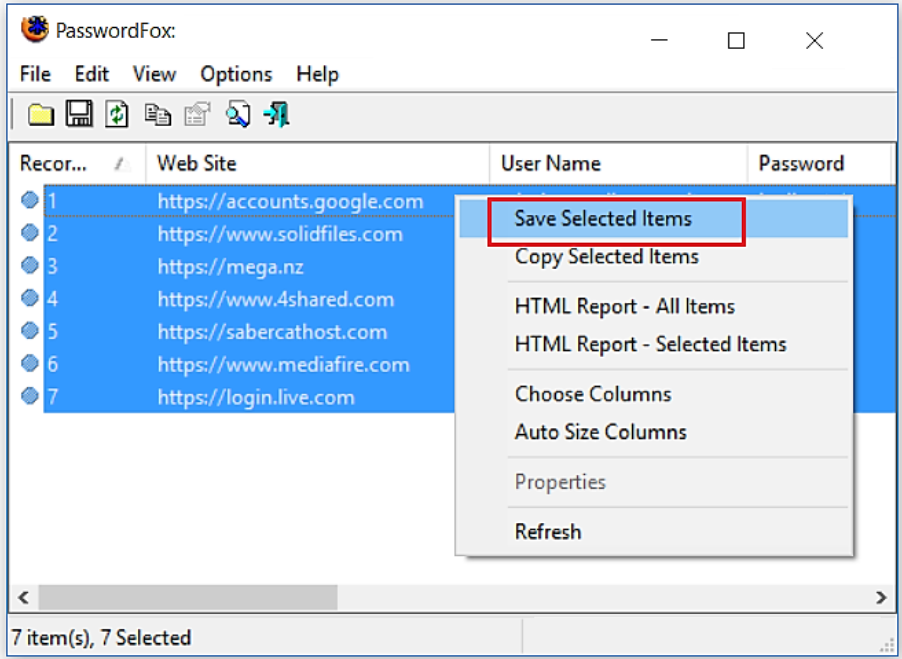Pick Auto Size Columns in context menu
Viewport: 902px width, 659px height.
pos(653,432)
